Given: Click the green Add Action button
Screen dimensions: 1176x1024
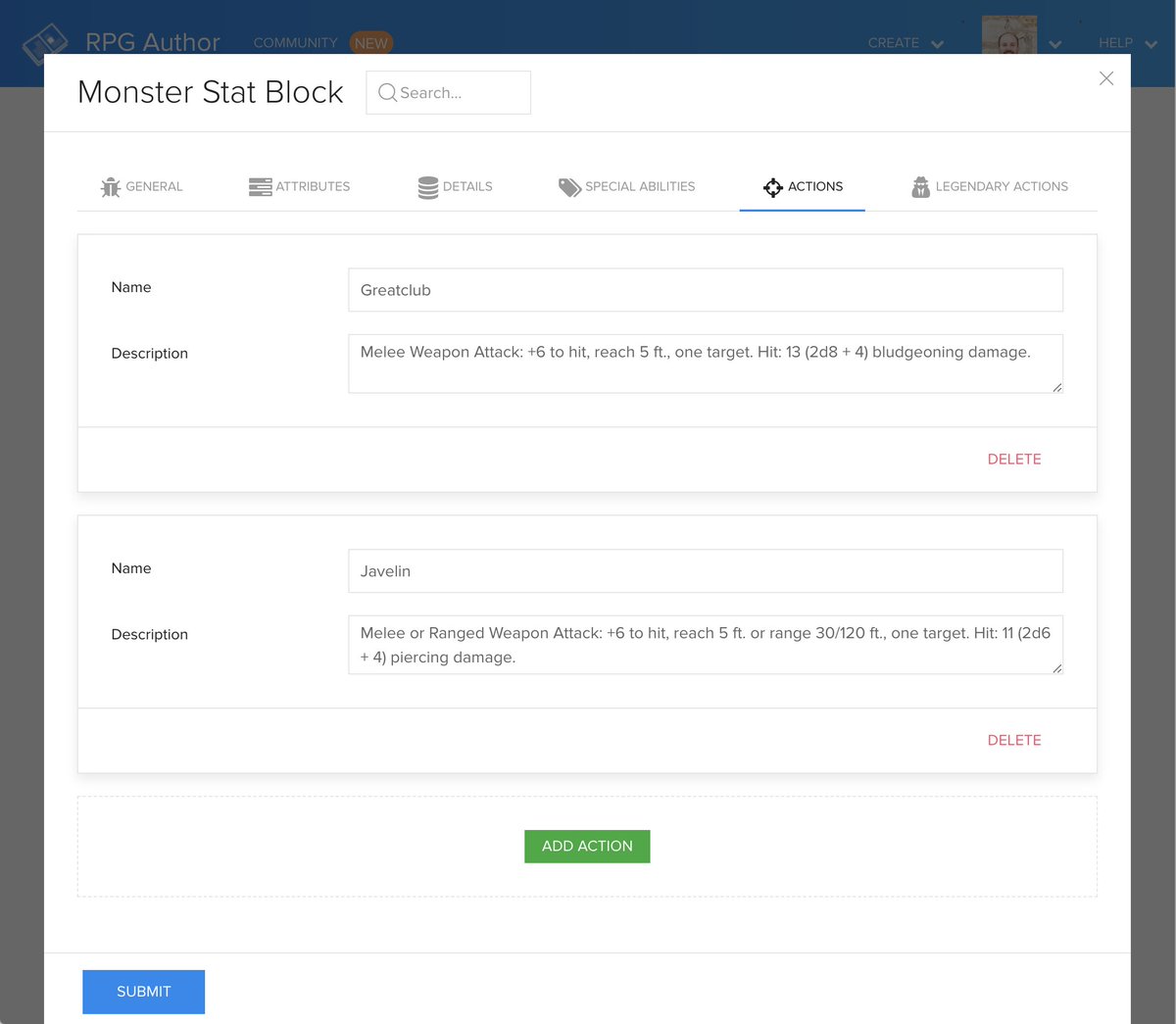Looking at the screenshot, I should [x=587, y=847].
